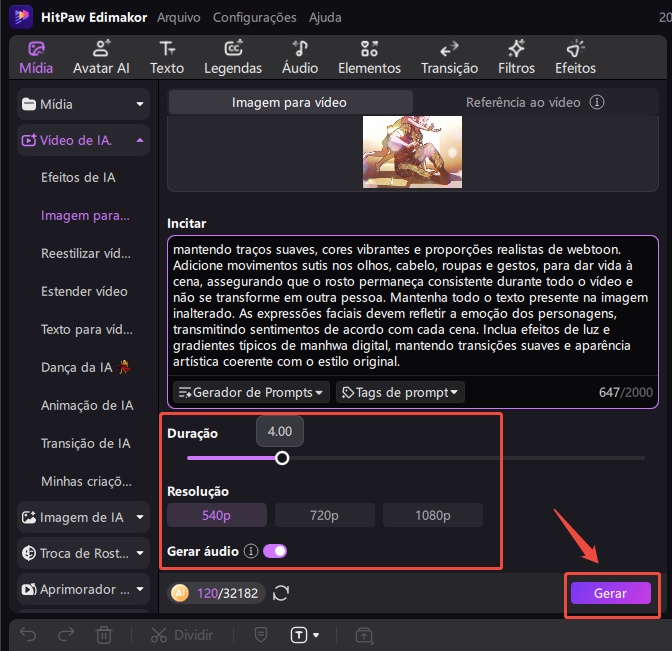Select Reestilizar víd... in the sidebar
This screenshot has height=651, width=672.
[86, 253]
